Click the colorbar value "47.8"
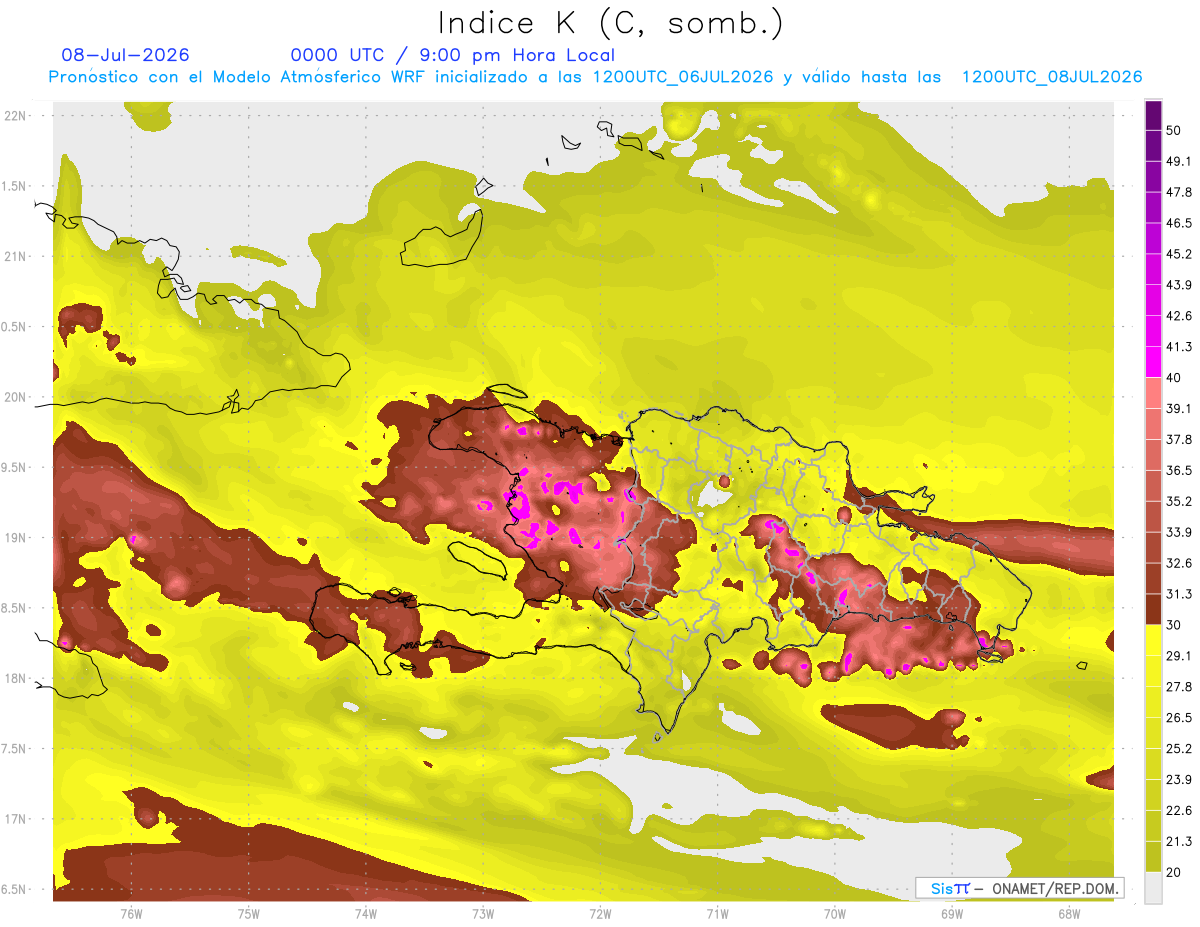The width and height of the screenshot is (1200, 927). 1179,192
